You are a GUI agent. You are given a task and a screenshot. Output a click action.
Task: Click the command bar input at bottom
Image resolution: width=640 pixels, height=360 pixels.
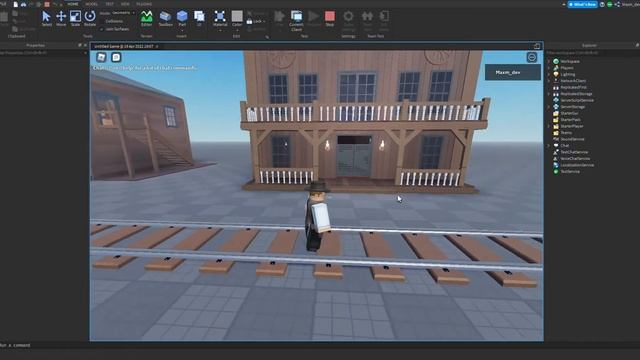(320, 345)
